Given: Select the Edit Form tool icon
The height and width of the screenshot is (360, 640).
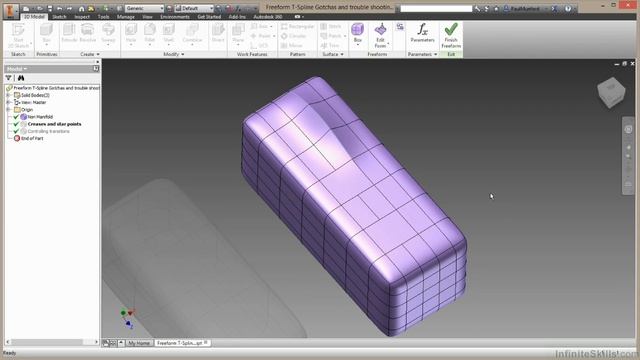Looking at the screenshot, I should 380,29.
